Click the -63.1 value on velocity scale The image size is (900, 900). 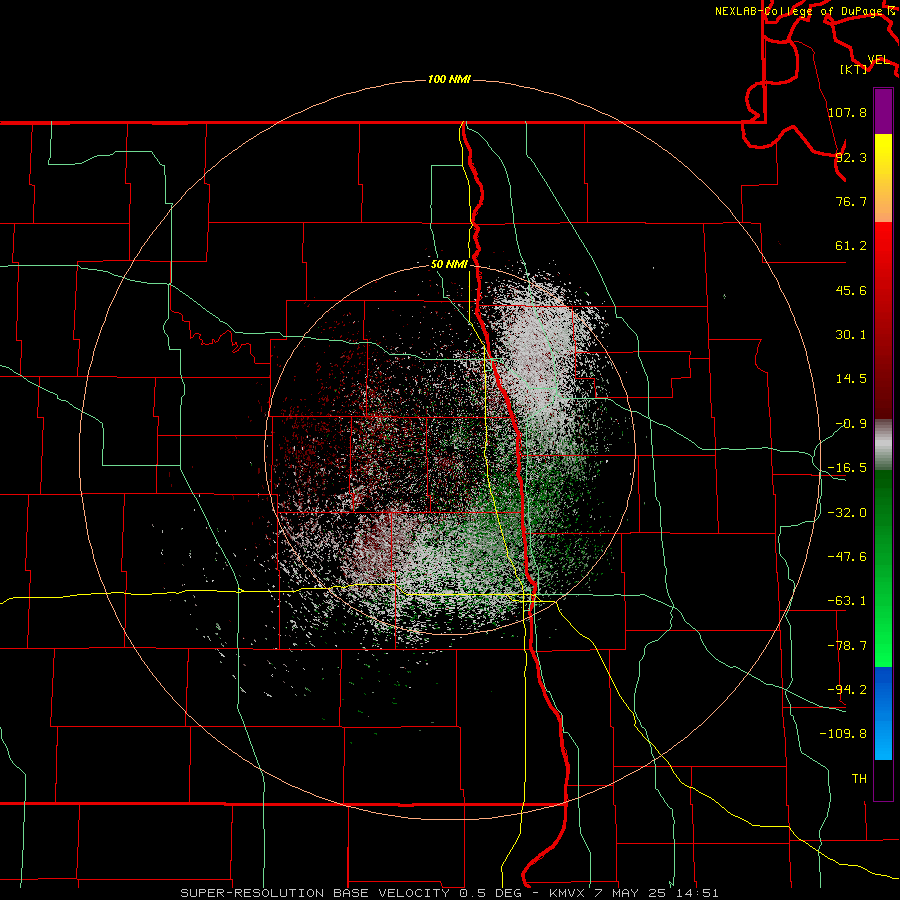847,601
